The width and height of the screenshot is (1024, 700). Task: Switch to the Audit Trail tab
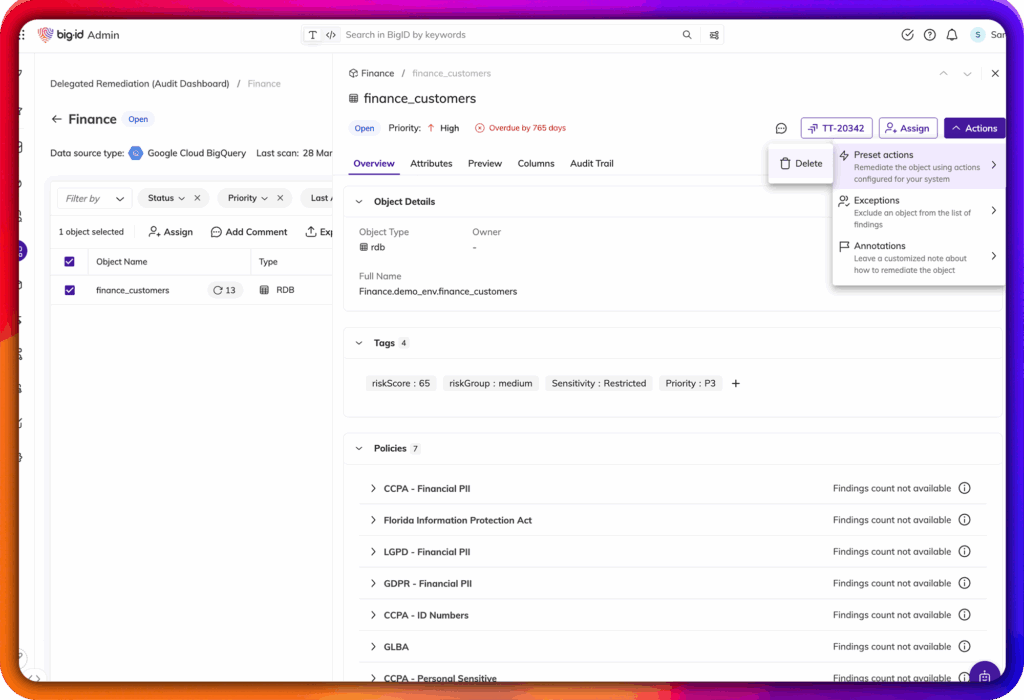(x=591, y=163)
